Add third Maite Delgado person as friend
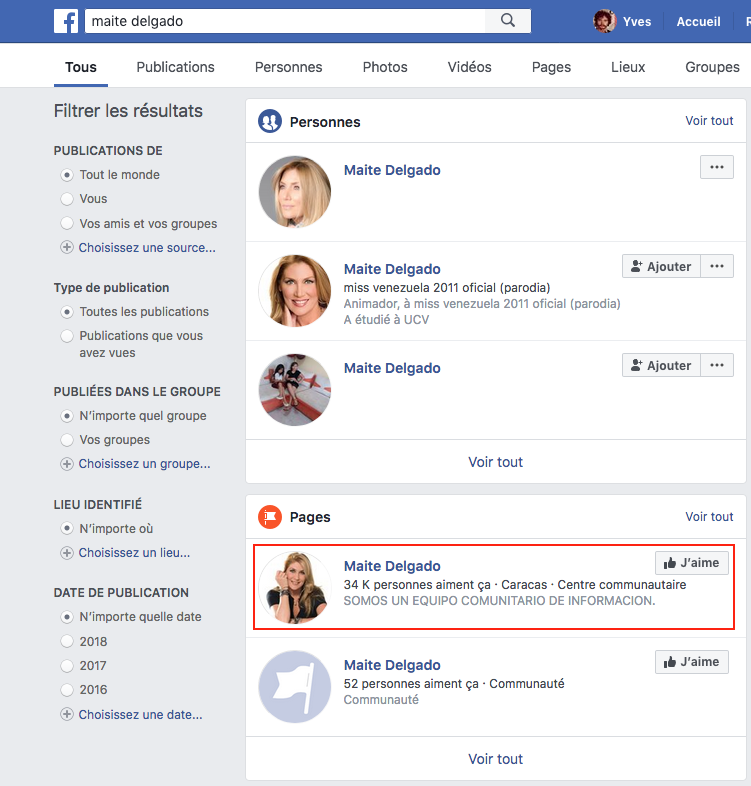 661,365
